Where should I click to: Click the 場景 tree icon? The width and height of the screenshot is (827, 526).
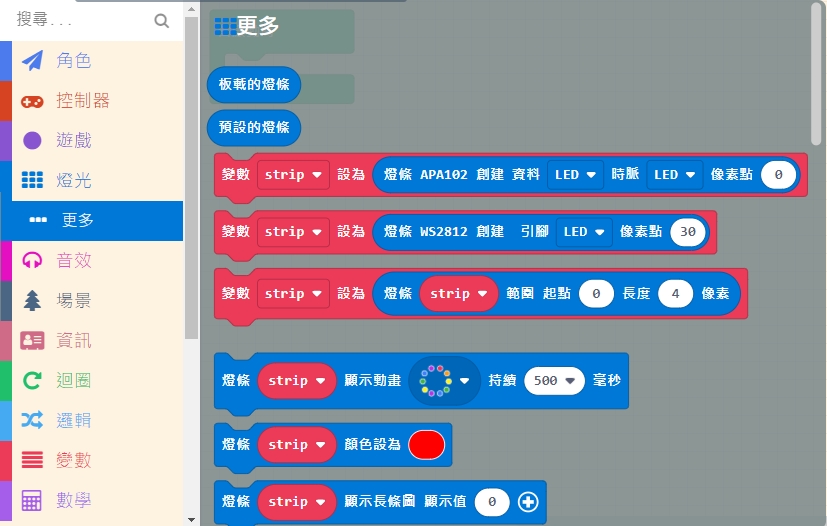33,300
